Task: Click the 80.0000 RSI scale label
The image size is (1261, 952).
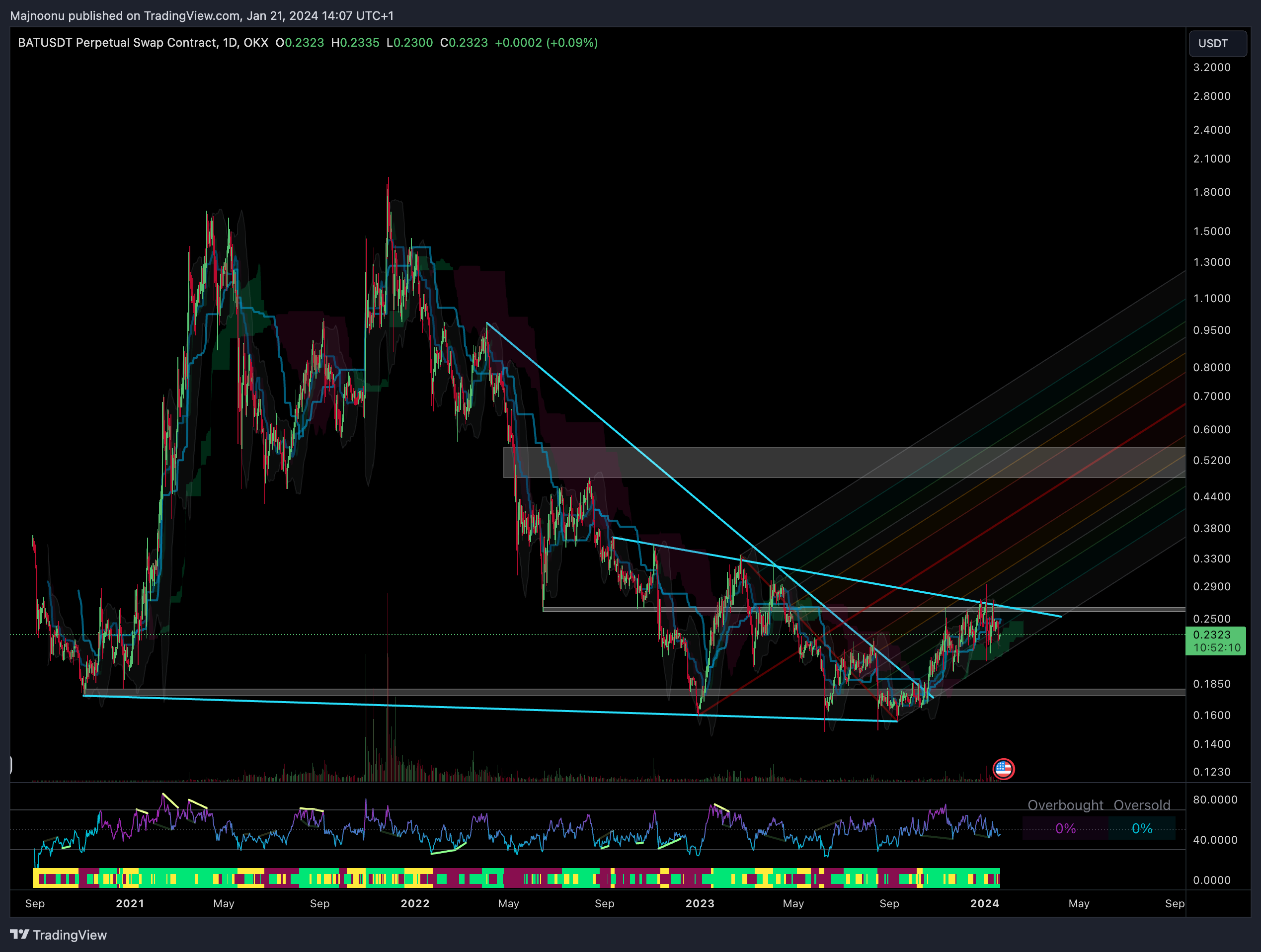Action: [x=1215, y=800]
